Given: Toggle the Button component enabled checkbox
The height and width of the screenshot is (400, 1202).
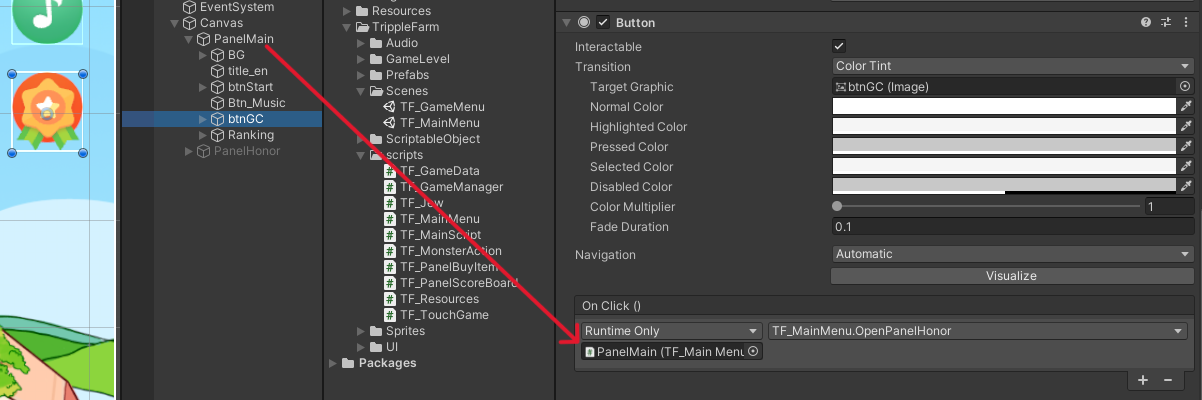Looking at the screenshot, I should [603, 22].
